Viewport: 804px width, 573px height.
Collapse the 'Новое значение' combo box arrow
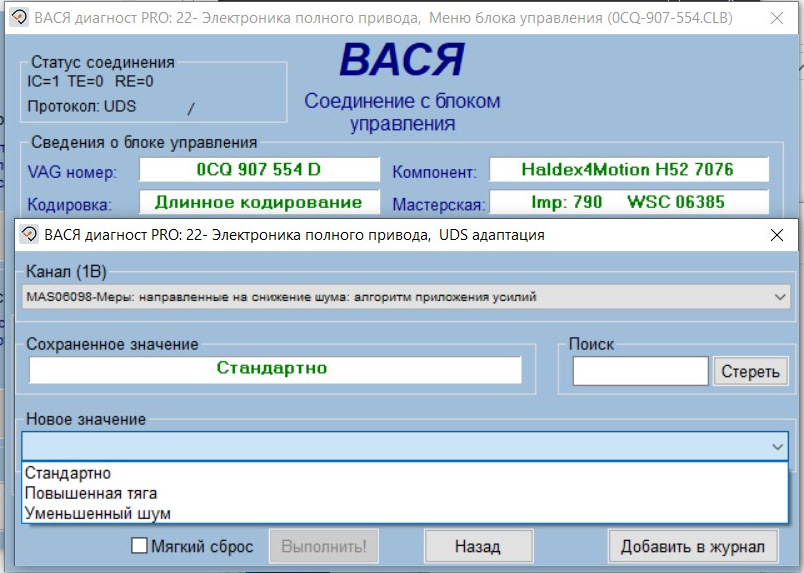(777, 446)
